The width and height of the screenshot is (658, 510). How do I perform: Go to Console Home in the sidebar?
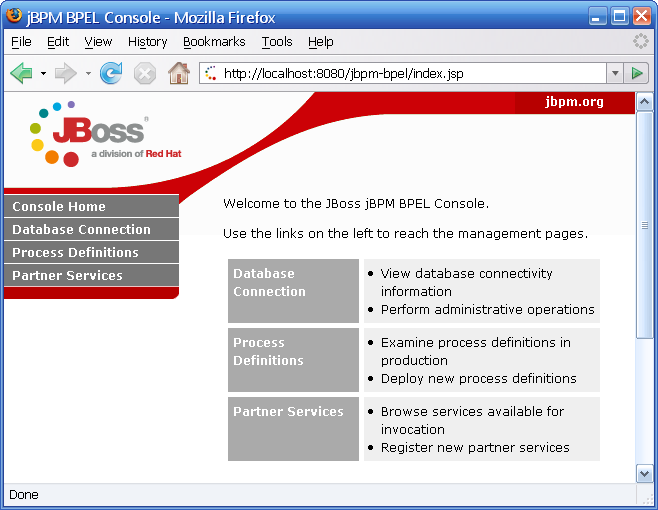[91, 206]
